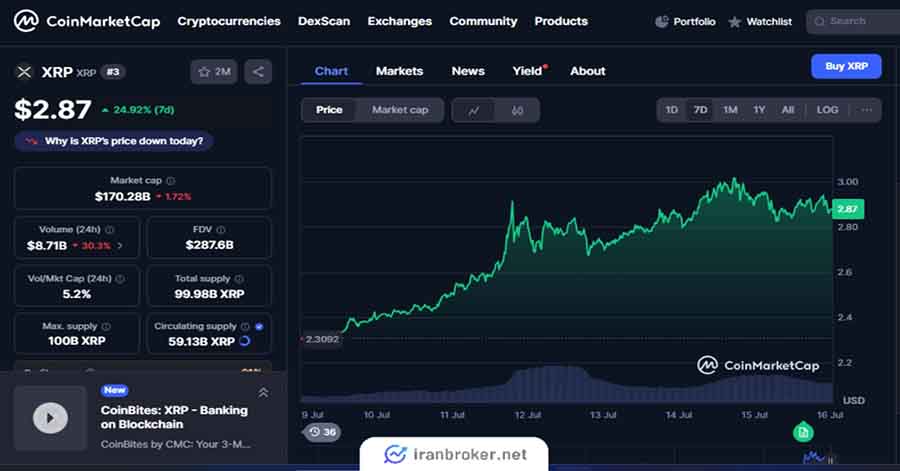Viewport: 900px width, 471px height.
Task: Open the Portfolio pie icon
Action: [x=662, y=22]
